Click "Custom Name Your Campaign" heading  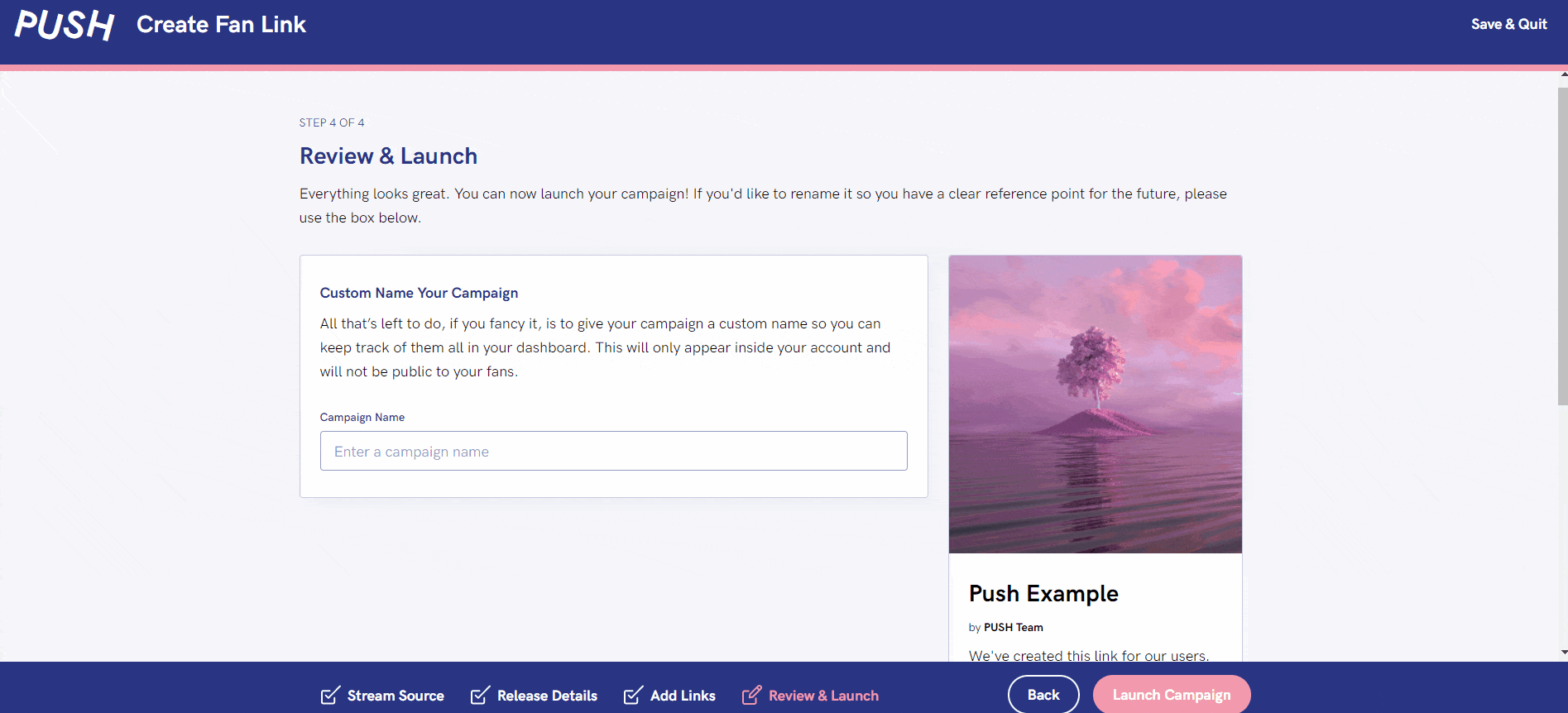click(419, 293)
